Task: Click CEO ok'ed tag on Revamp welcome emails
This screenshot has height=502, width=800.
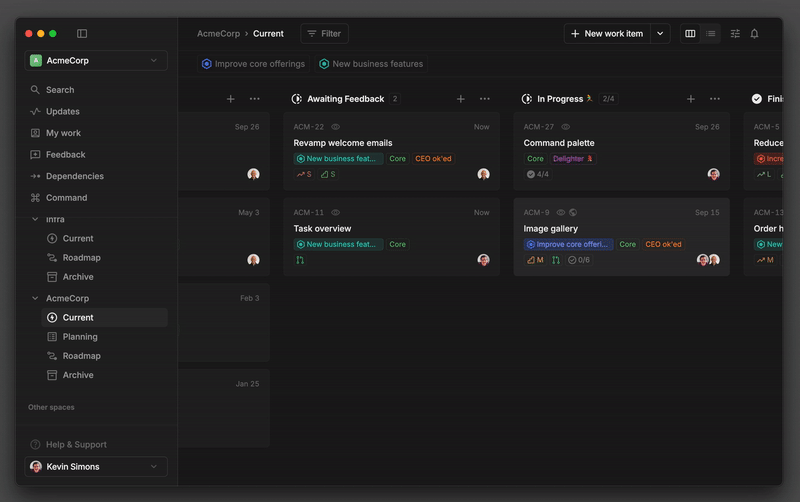Action: point(433,159)
